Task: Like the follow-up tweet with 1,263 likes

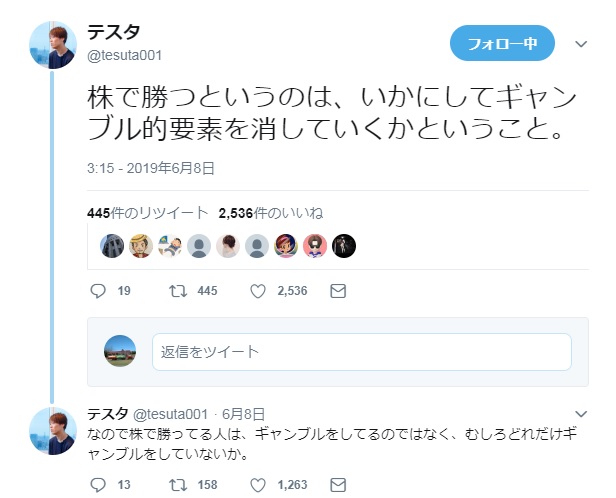Action: tap(258, 485)
